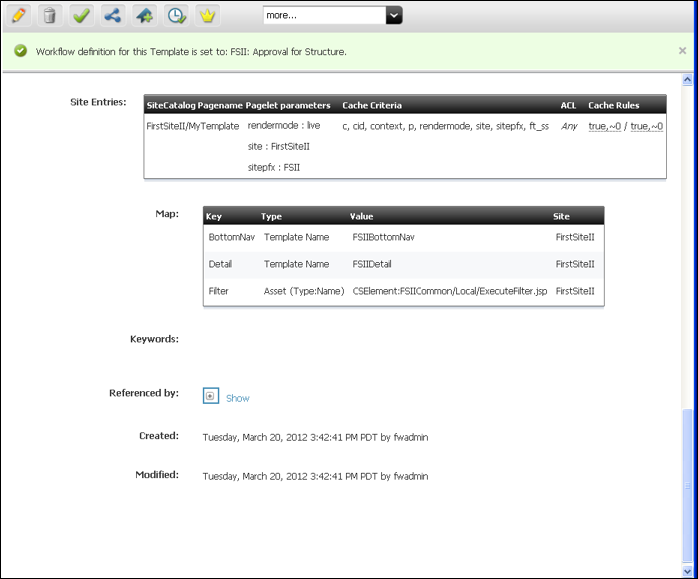The width and height of the screenshot is (698, 579).
Task: Dismiss the workflow notification message
Action: click(x=682, y=51)
